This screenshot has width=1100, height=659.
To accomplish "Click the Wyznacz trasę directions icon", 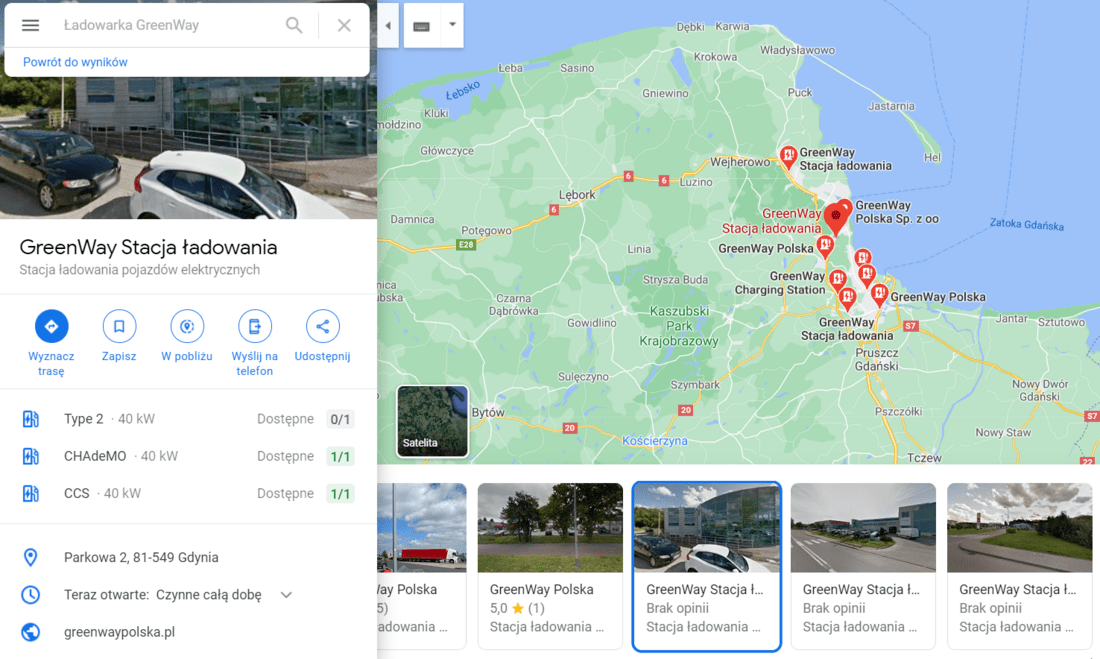I will pyautogui.click(x=51, y=326).
